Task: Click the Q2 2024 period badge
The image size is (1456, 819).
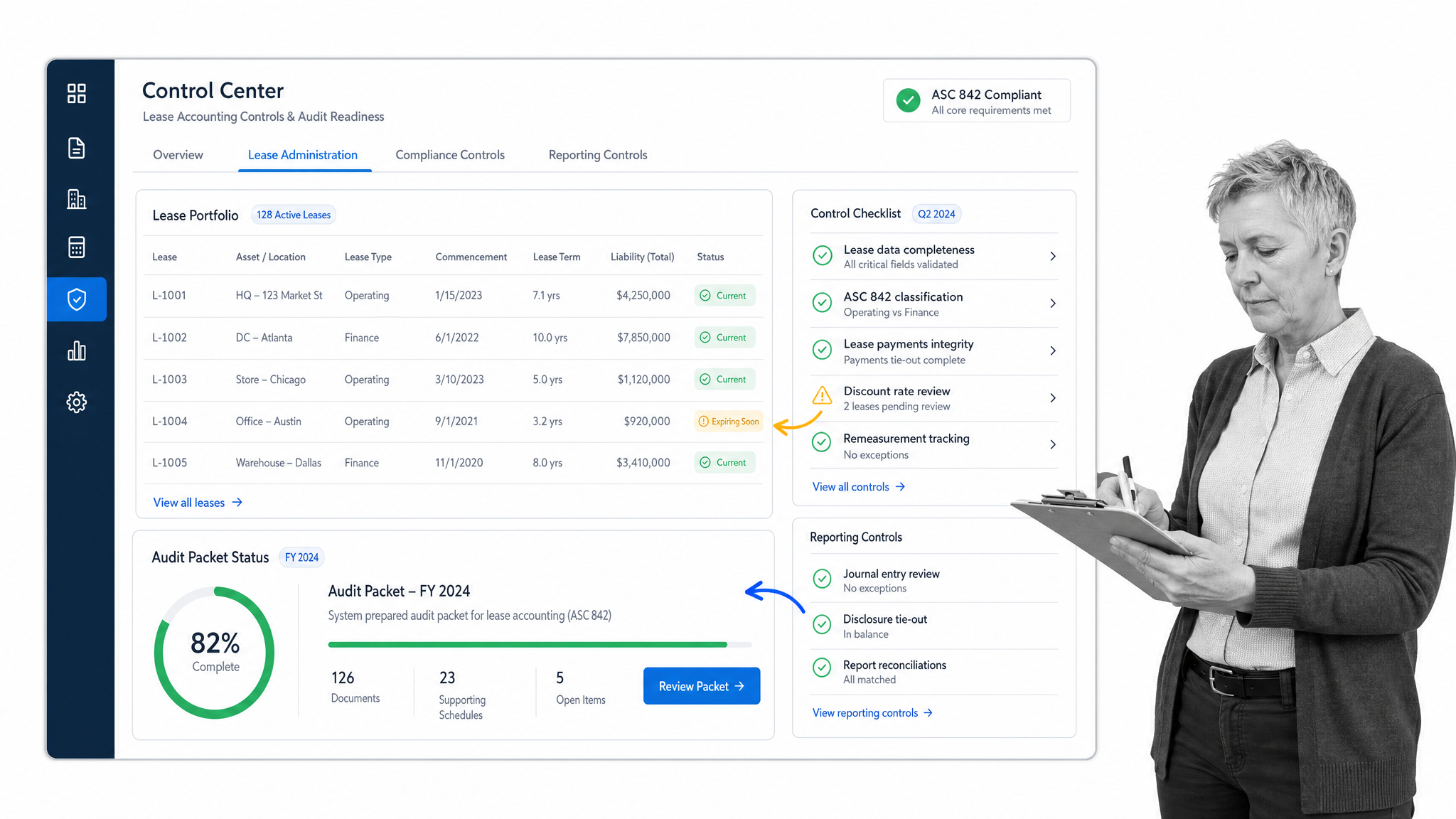Action: [936, 214]
